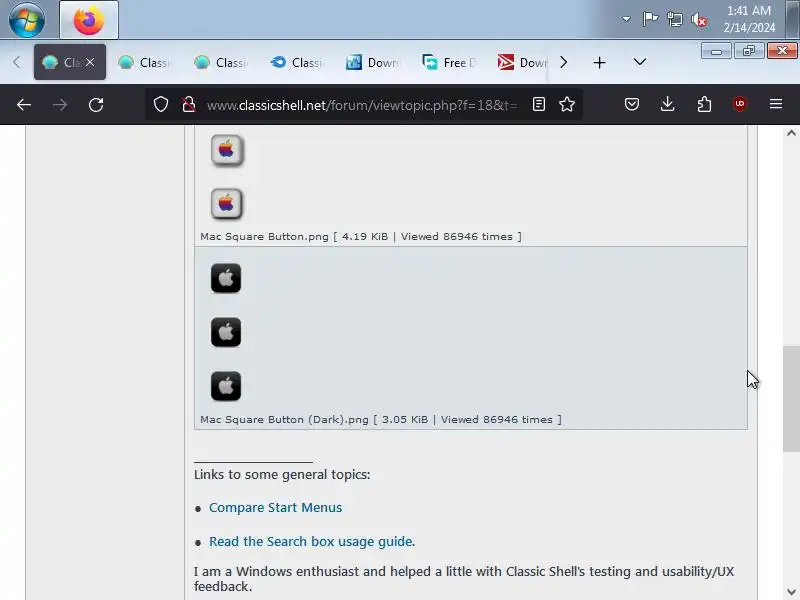Bookmark this page with star icon

click(567, 105)
